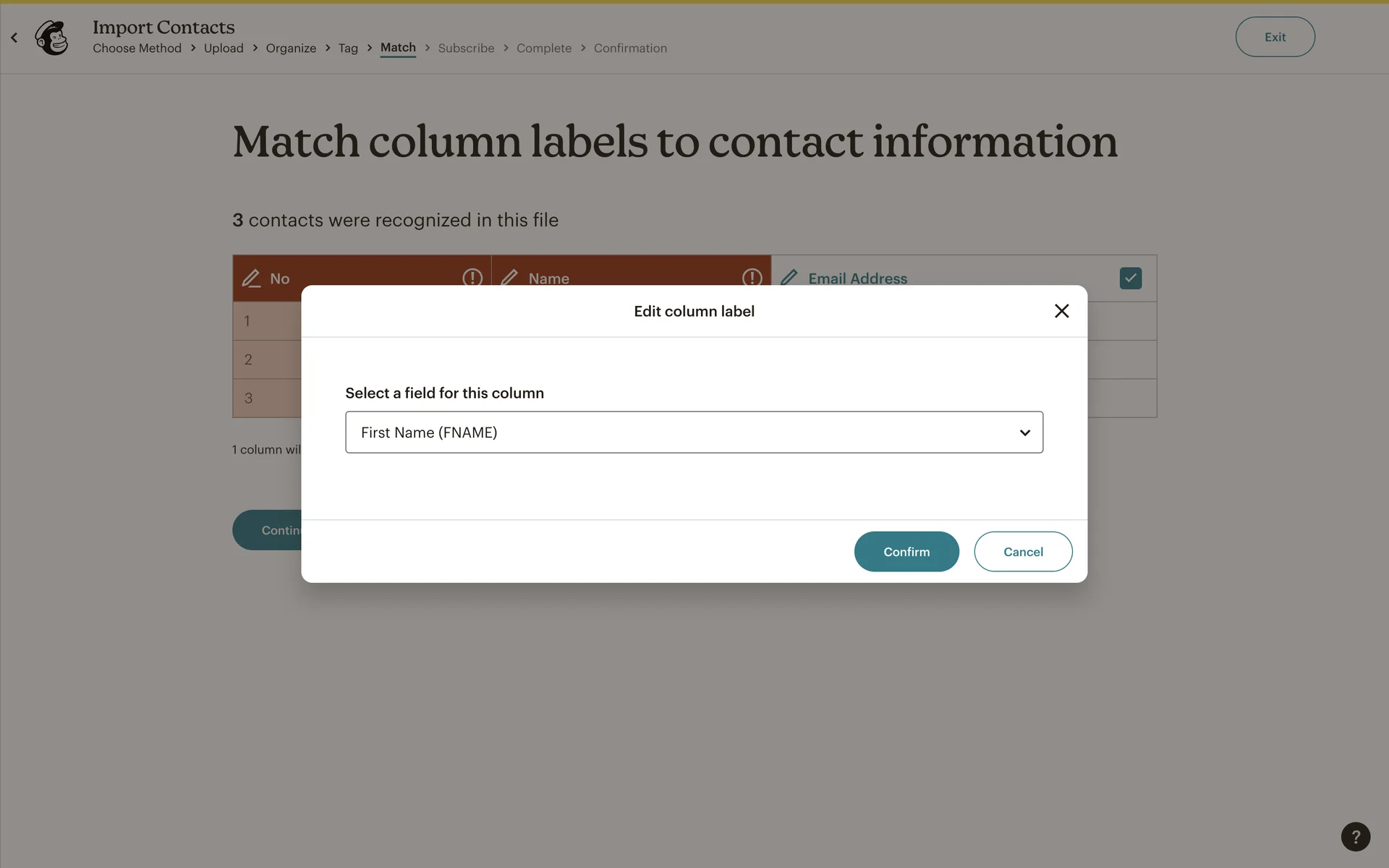Screen dimensions: 1389x868
Task: Click the pencil icon on Name column
Action: (x=509, y=278)
